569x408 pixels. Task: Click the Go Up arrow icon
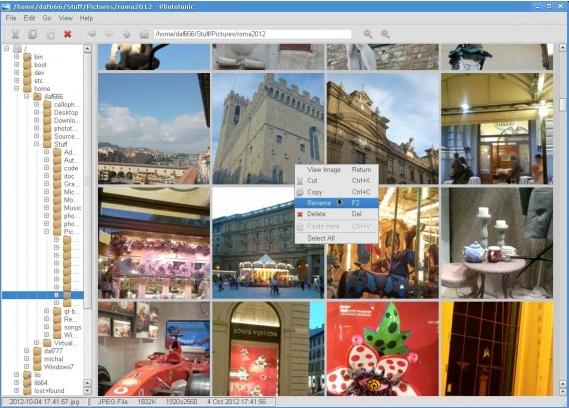[x=127, y=34]
